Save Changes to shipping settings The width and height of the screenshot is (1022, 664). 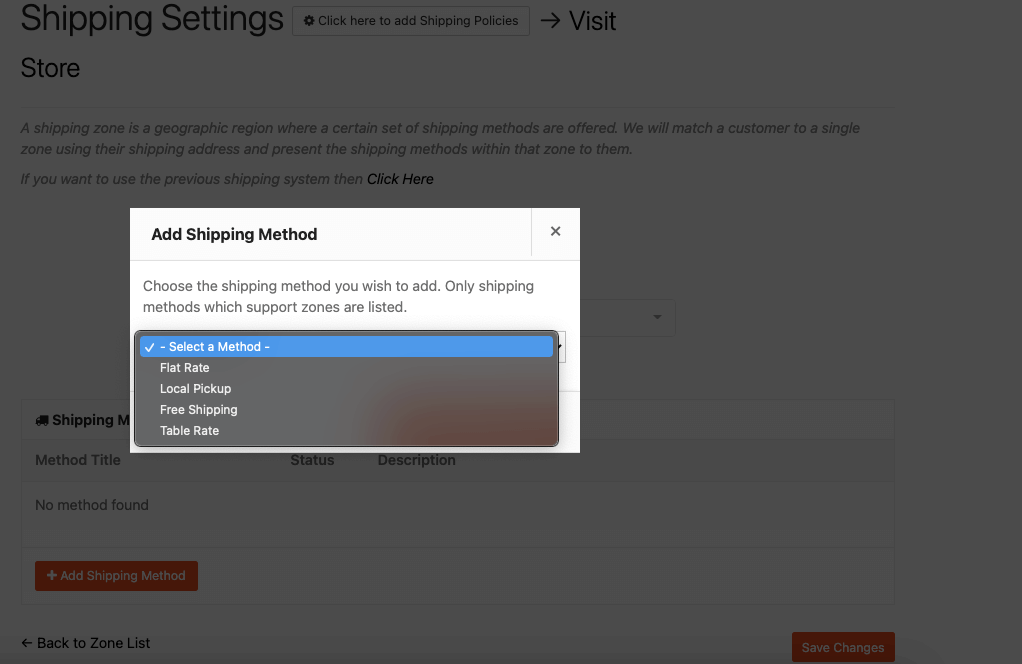pos(842,646)
